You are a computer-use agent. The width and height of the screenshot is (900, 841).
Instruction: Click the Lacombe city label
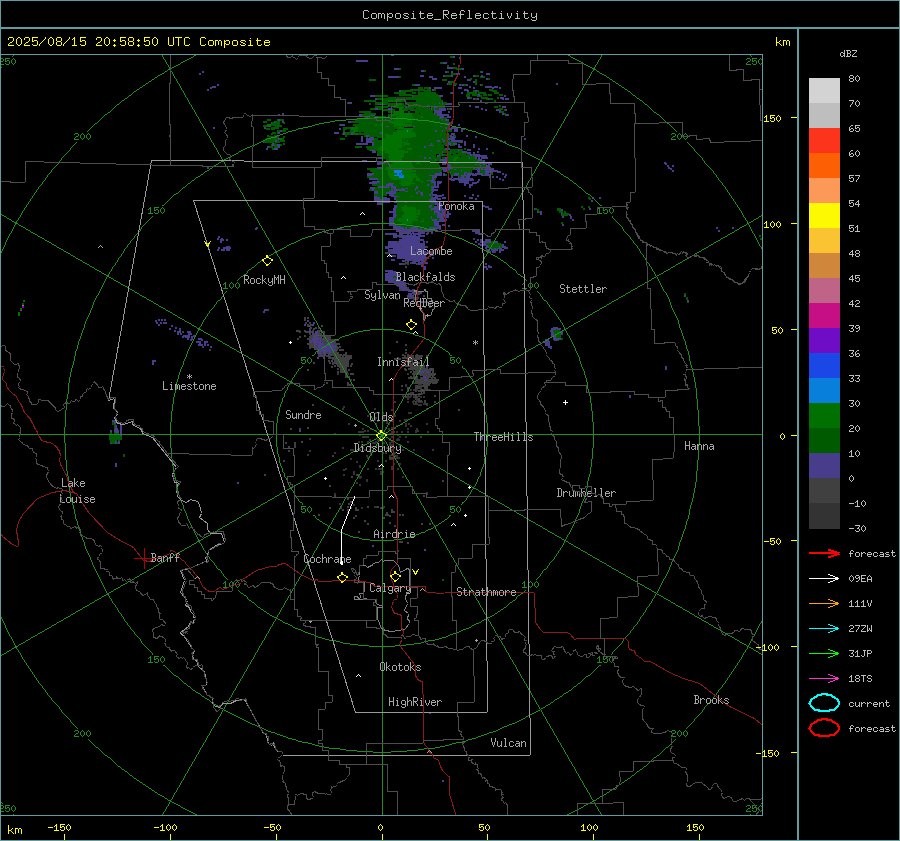pyautogui.click(x=431, y=251)
